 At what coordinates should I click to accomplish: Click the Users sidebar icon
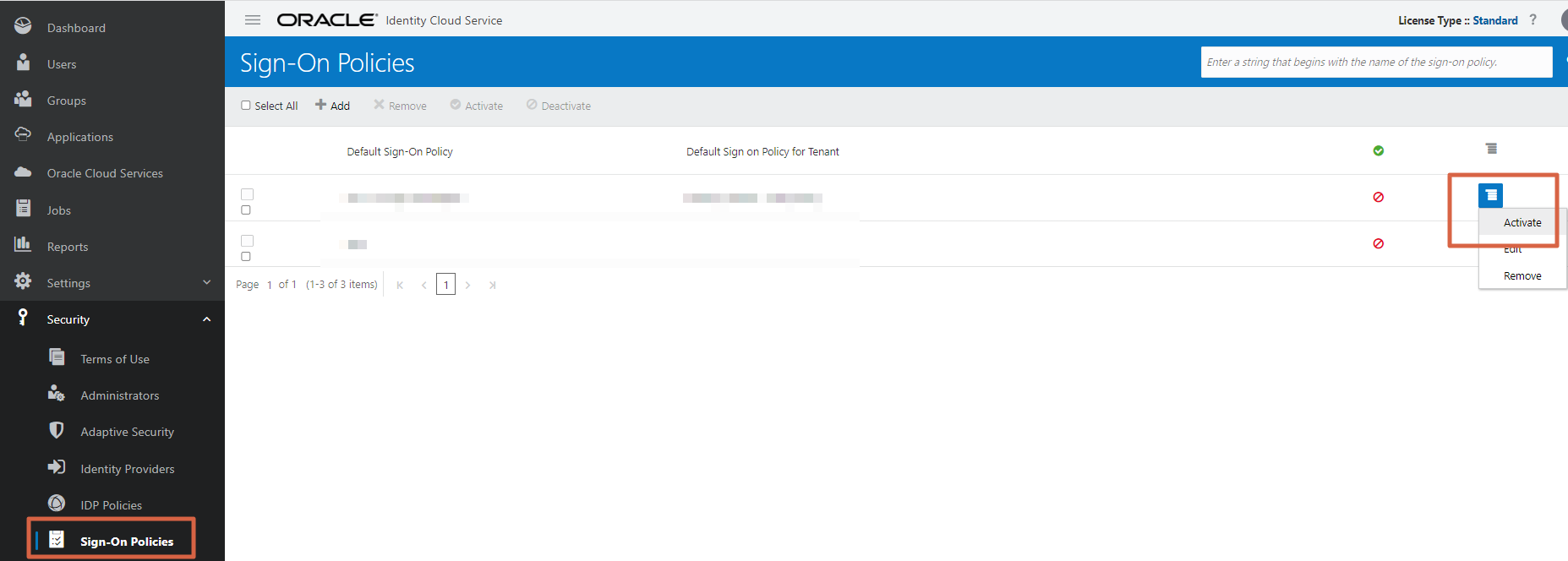coord(24,63)
